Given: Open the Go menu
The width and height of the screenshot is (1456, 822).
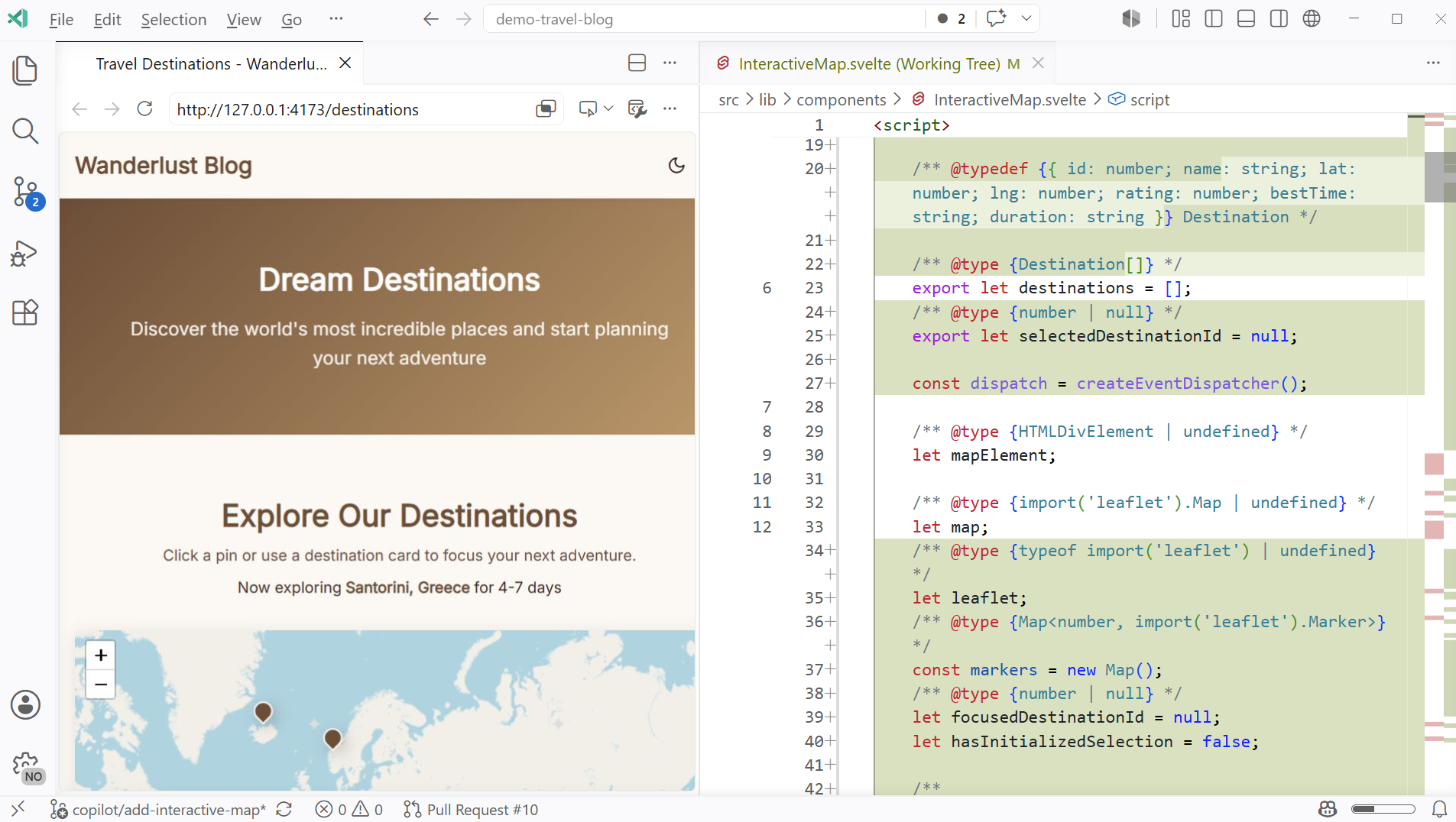Looking at the screenshot, I should pos(291,19).
